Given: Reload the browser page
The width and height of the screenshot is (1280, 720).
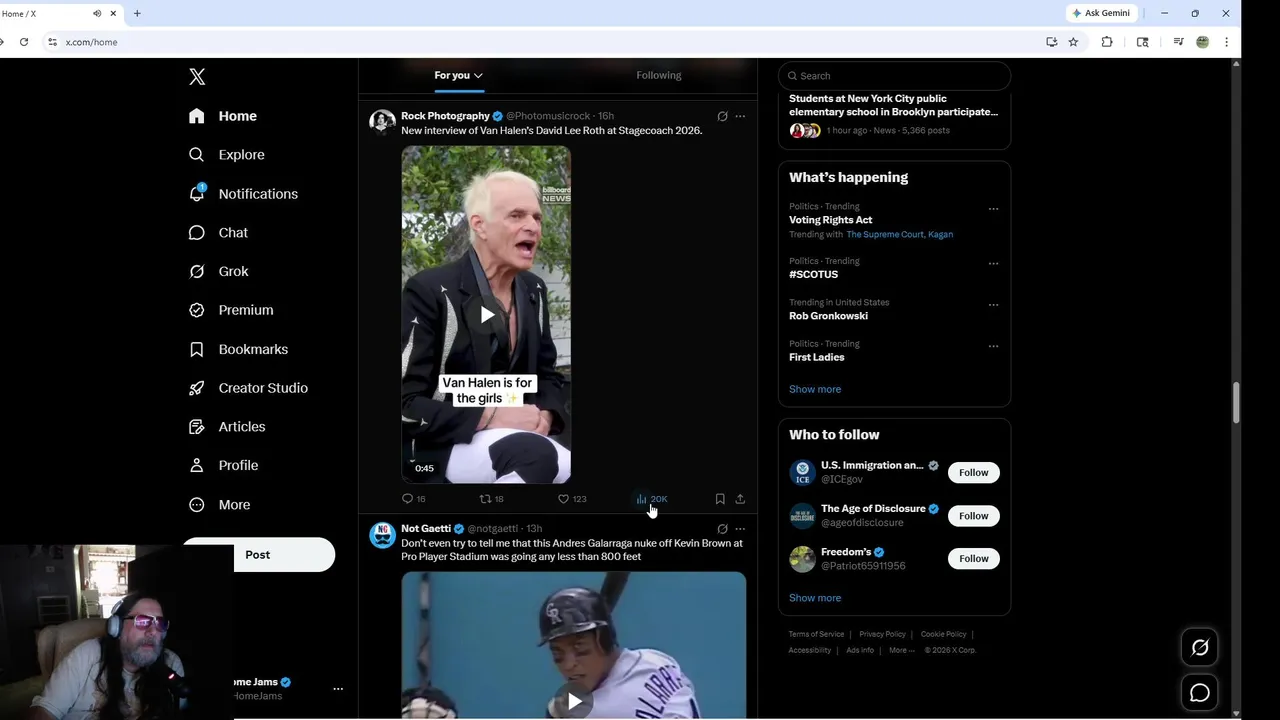Looking at the screenshot, I should (x=24, y=42).
